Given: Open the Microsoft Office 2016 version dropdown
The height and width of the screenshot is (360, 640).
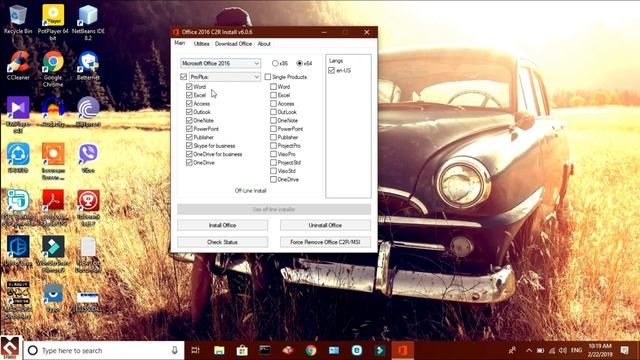Looking at the screenshot, I should point(220,63).
